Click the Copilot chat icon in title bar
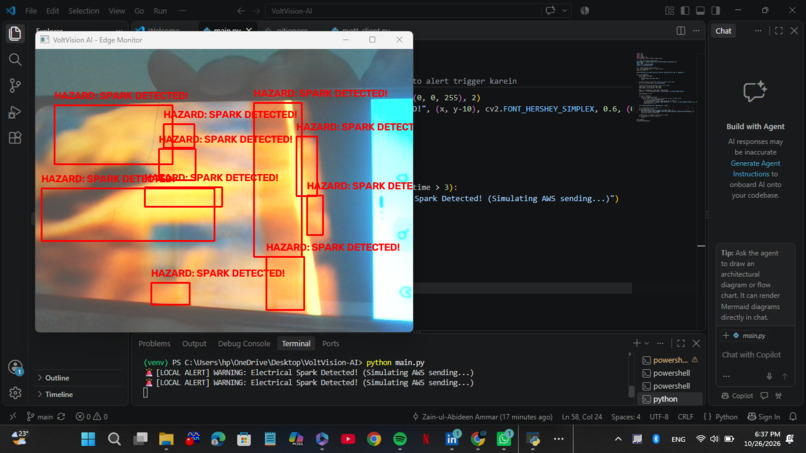The height and width of the screenshot is (453, 806). point(550,11)
